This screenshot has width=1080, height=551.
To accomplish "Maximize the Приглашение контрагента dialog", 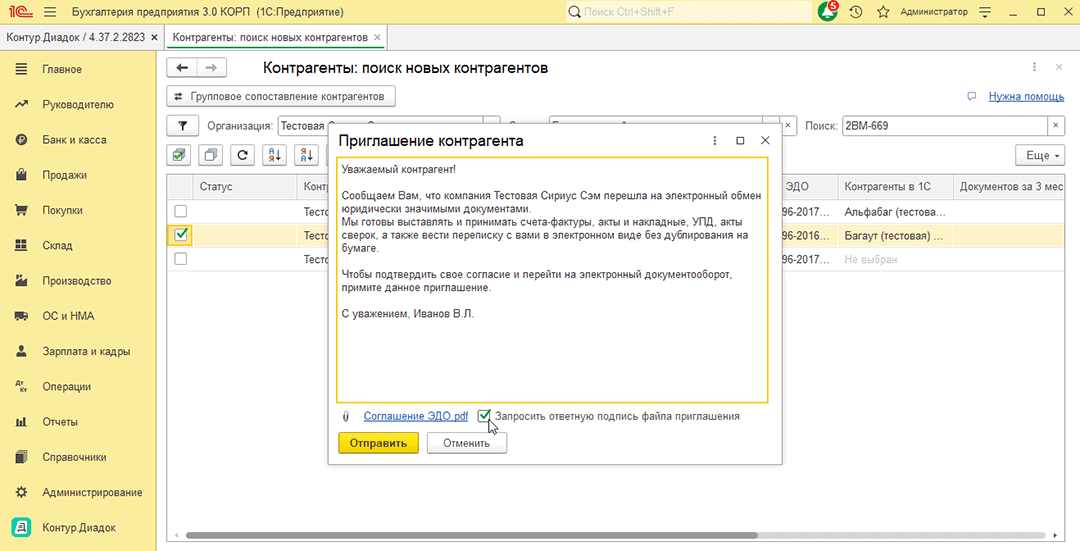I will tap(740, 141).
